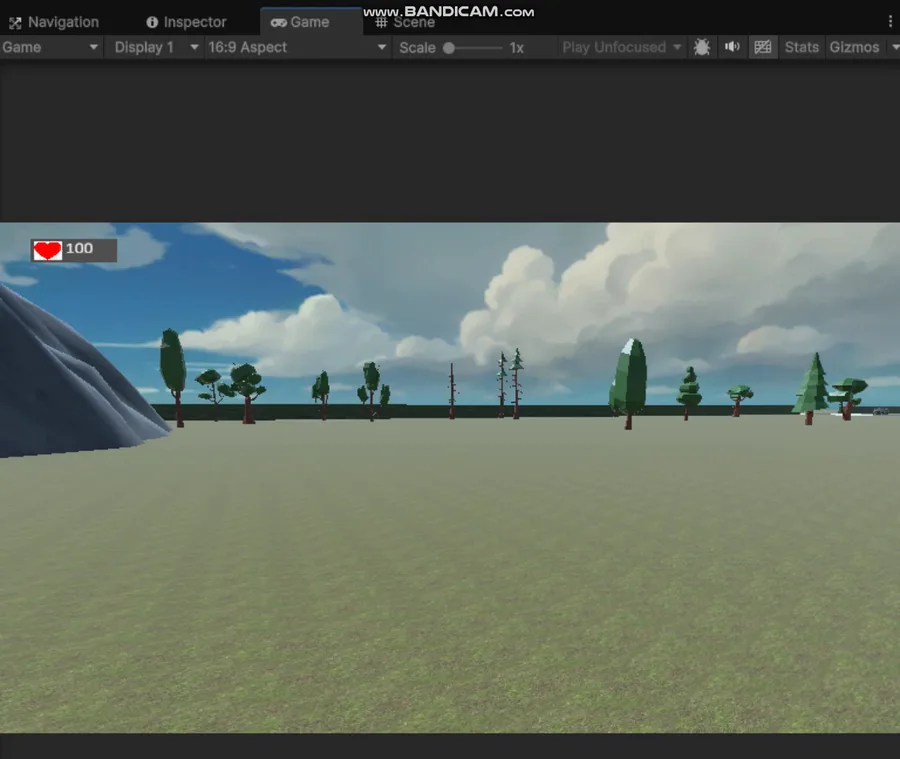Click the 100 health counter
This screenshot has width=900, height=759.
click(79, 249)
